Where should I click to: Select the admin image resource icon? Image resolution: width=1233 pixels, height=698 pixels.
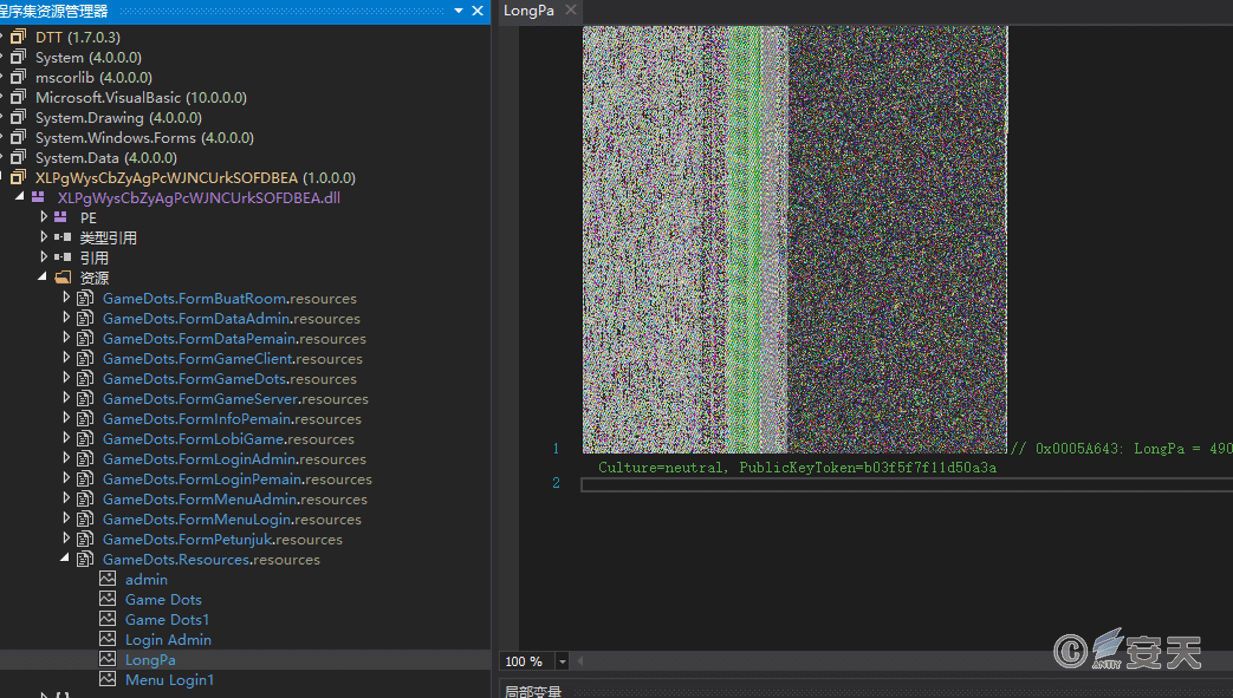point(108,579)
